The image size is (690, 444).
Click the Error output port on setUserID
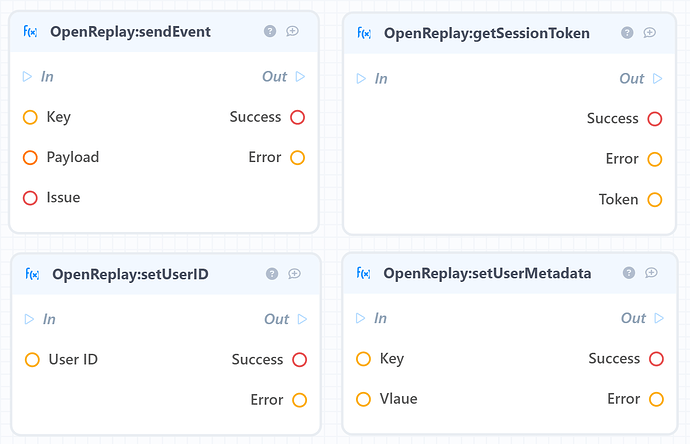[x=300, y=400]
